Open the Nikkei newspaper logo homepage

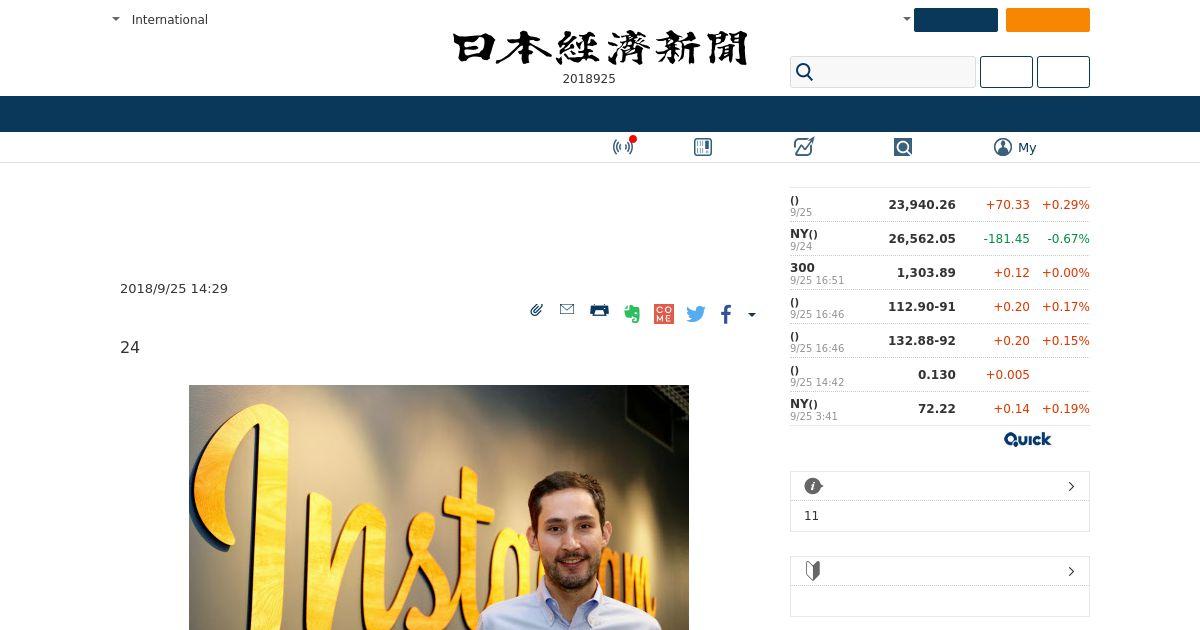(x=600, y=48)
